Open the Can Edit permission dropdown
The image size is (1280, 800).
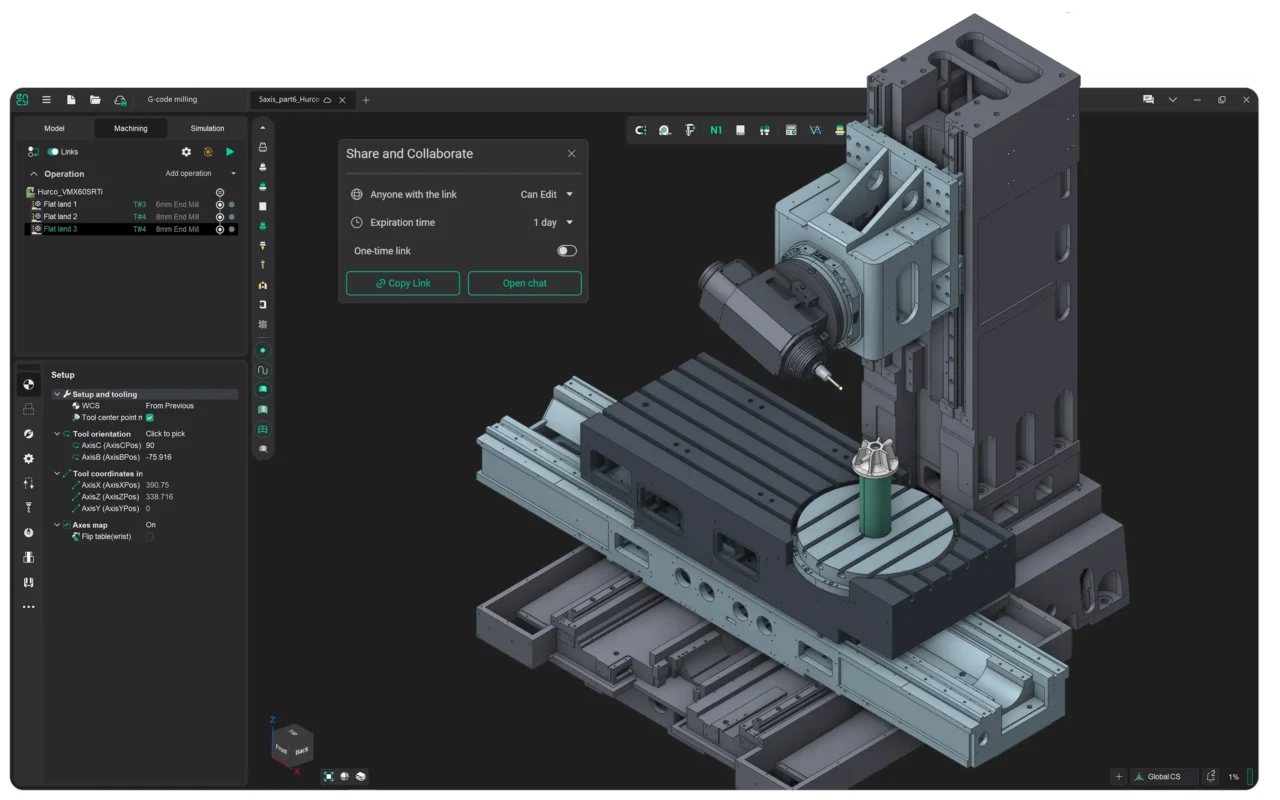point(547,195)
